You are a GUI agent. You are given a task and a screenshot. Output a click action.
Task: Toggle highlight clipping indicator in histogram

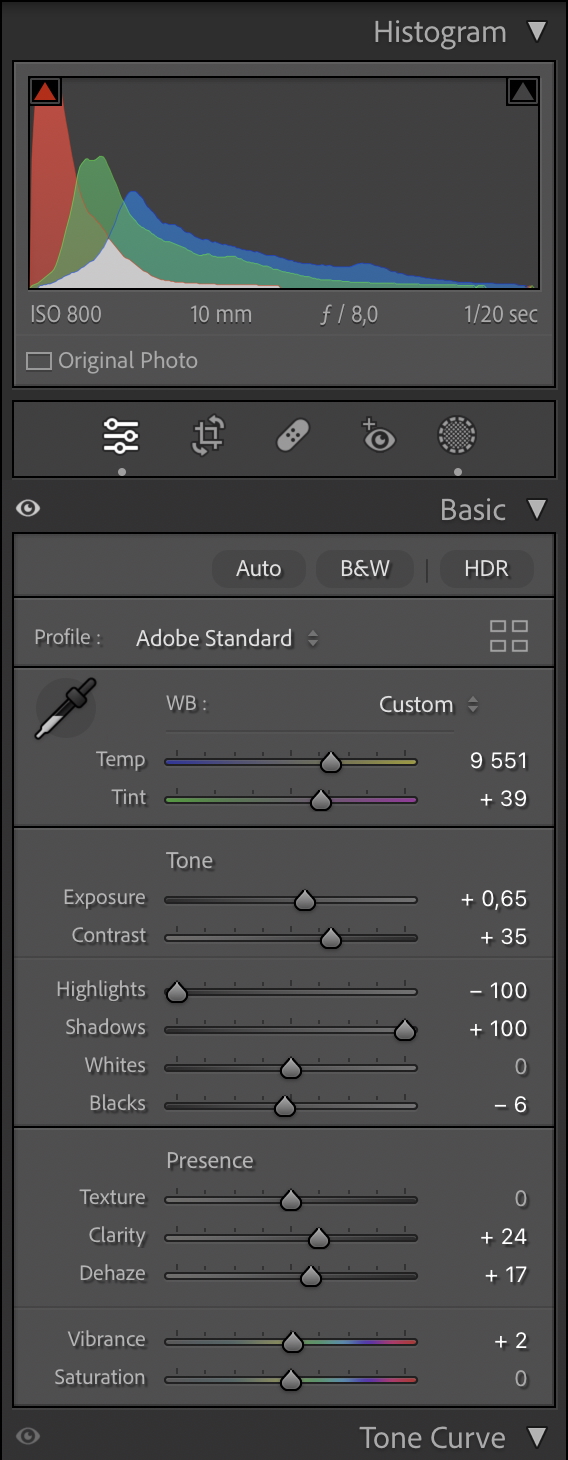[x=523, y=92]
